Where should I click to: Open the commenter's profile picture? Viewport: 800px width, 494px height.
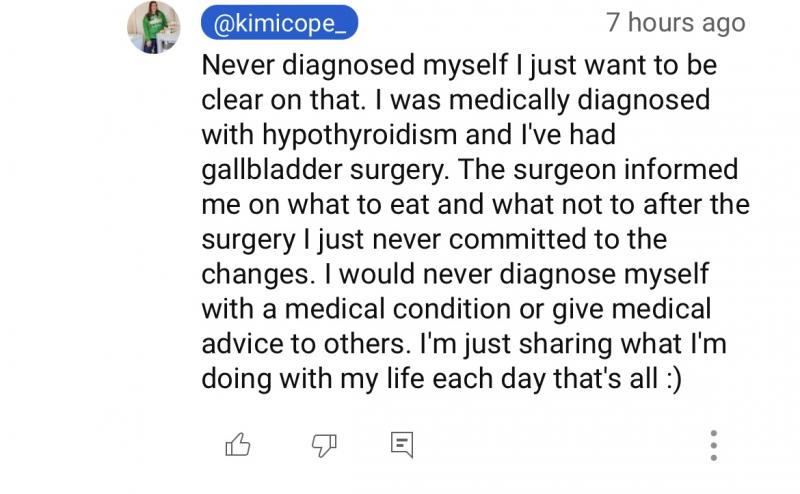[x=154, y=27]
